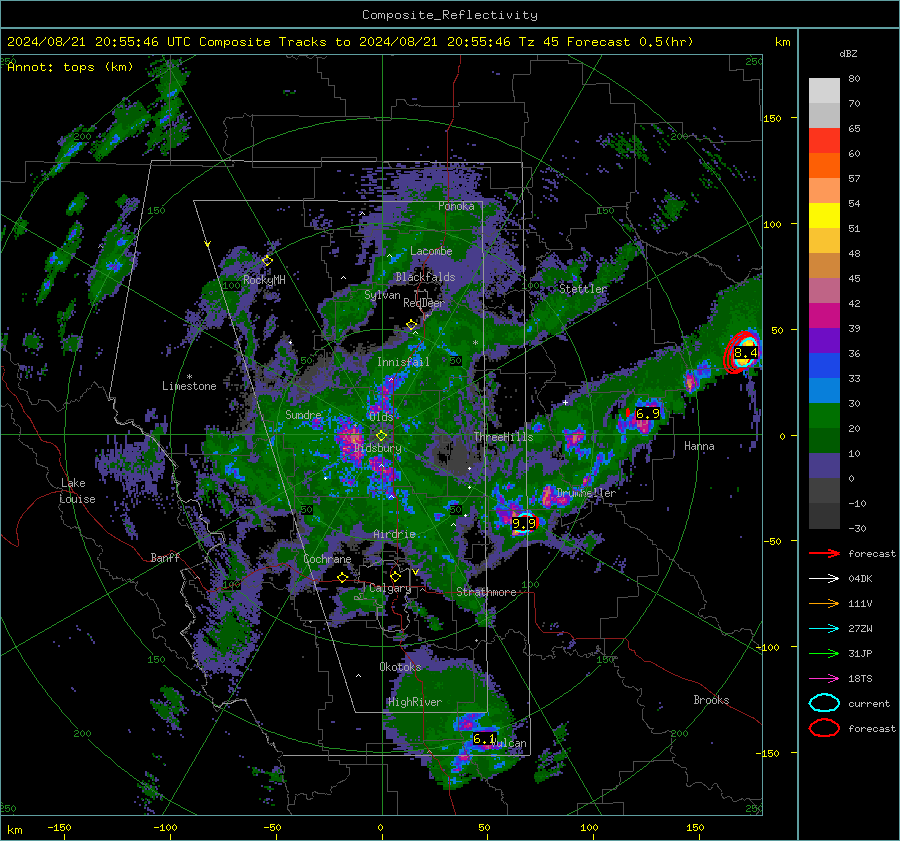Click the Brooks town label
Viewport: 900px width, 841px height.
(x=711, y=700)
